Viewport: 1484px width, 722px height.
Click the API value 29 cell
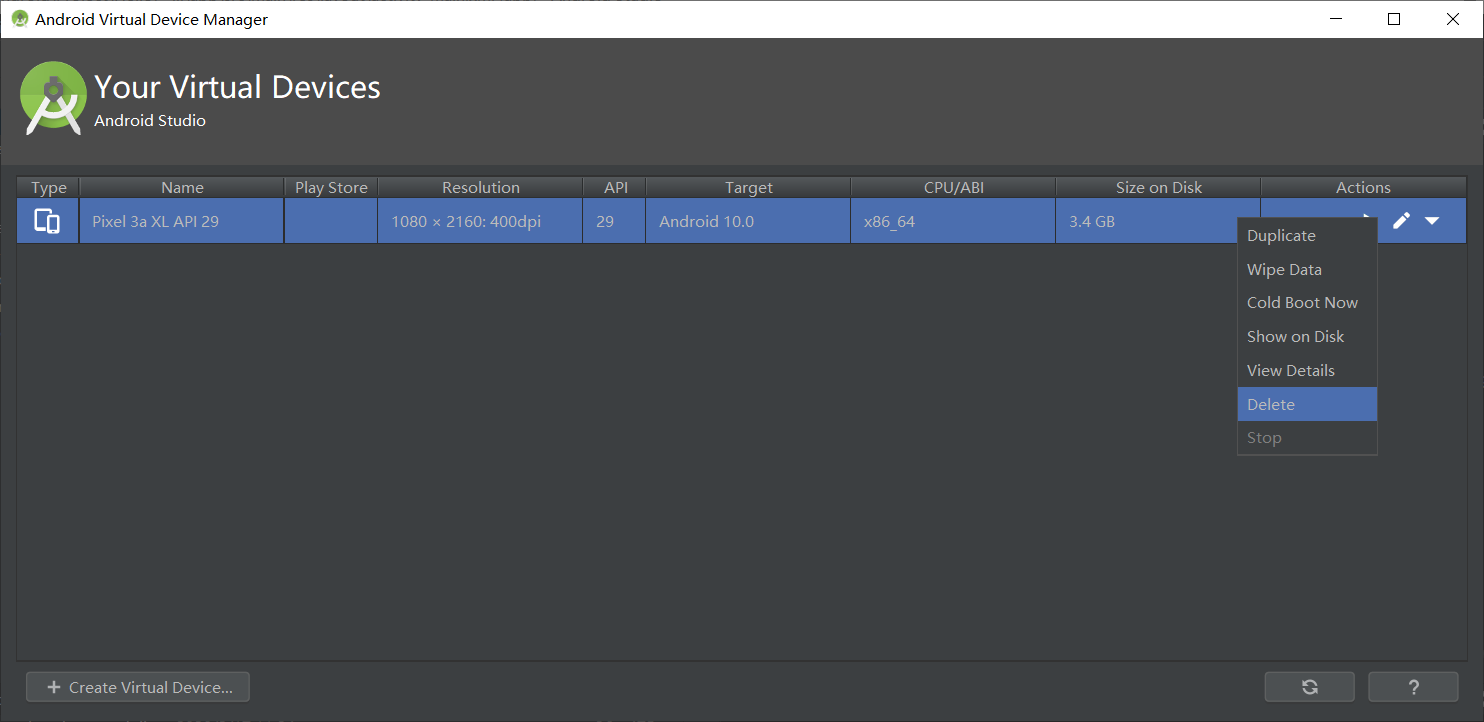(x=614, y=221)
